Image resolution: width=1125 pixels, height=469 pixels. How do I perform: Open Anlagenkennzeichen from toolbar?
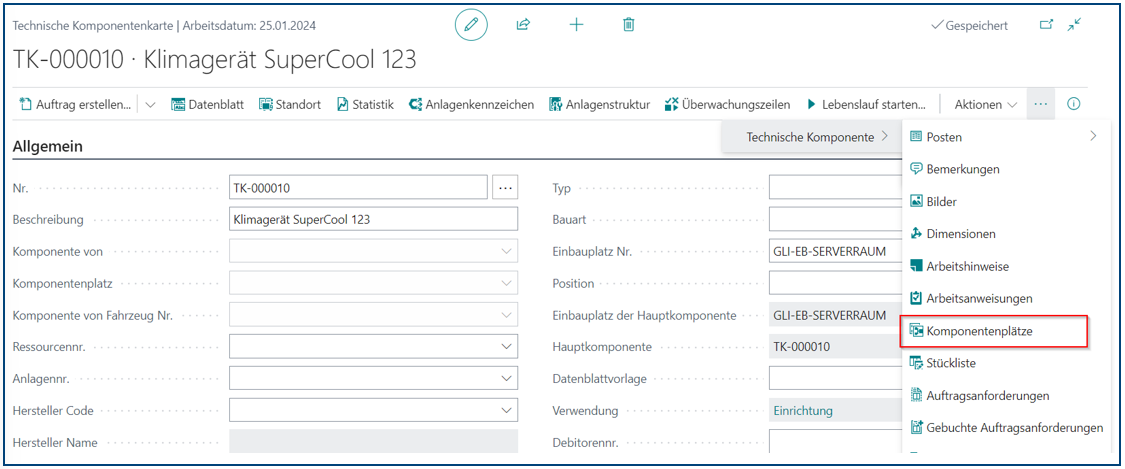(x=471, y=105)
